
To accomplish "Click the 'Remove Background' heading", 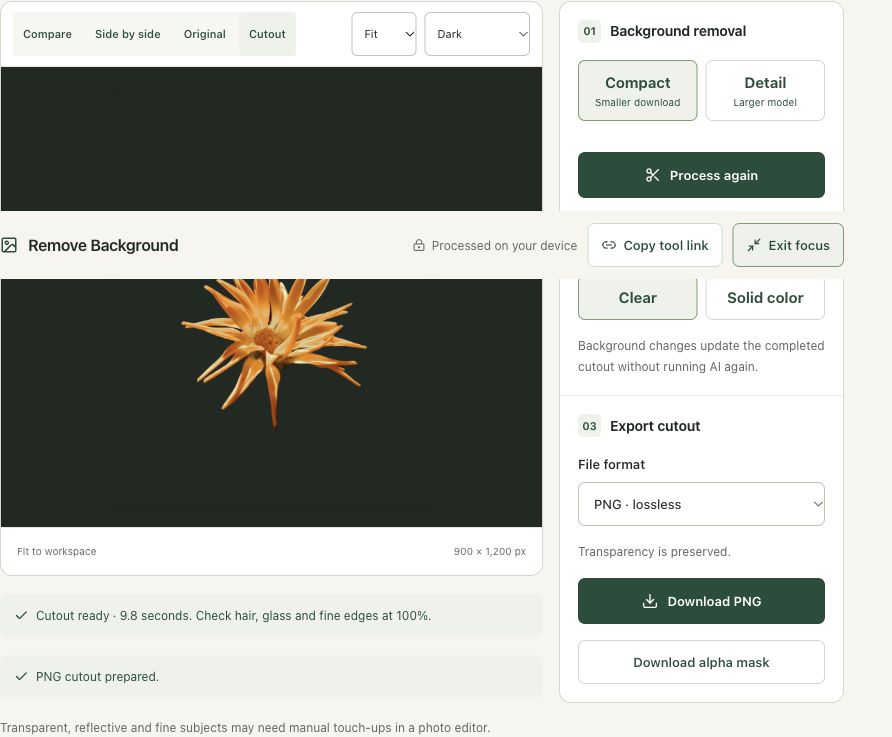I will [x=103, y=245].
